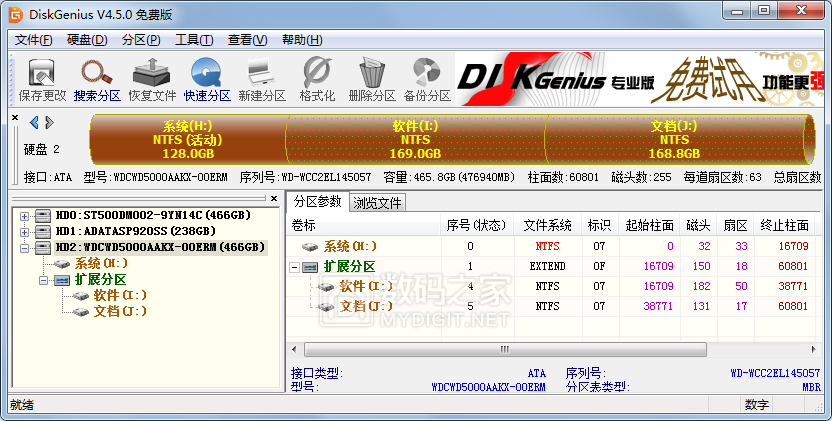Click the 删除分区 (Delete Partition) trash icon
This screenshot has height=421, width=832.
click(x=372, y=79)
